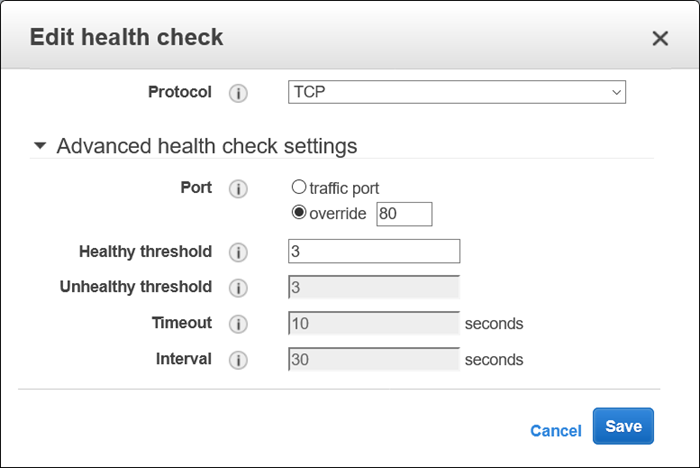Collapse Advanced health check settings section

[x=40, y=146]
